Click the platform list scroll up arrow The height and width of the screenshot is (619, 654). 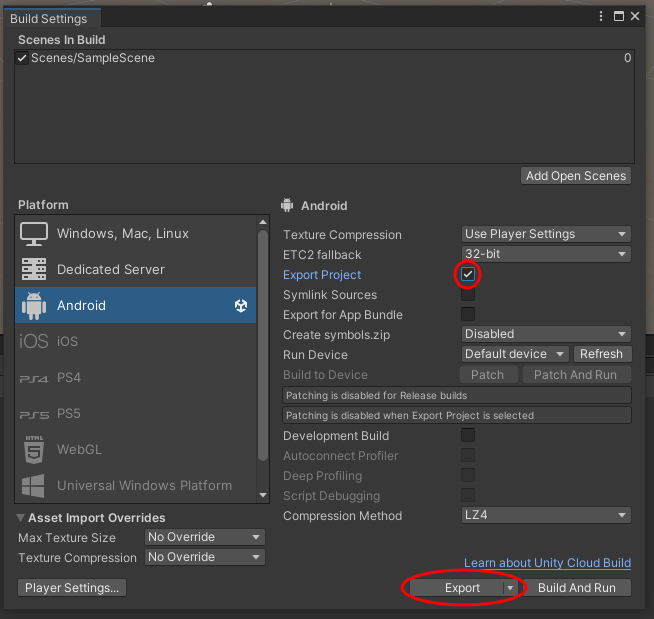point(263,222)
